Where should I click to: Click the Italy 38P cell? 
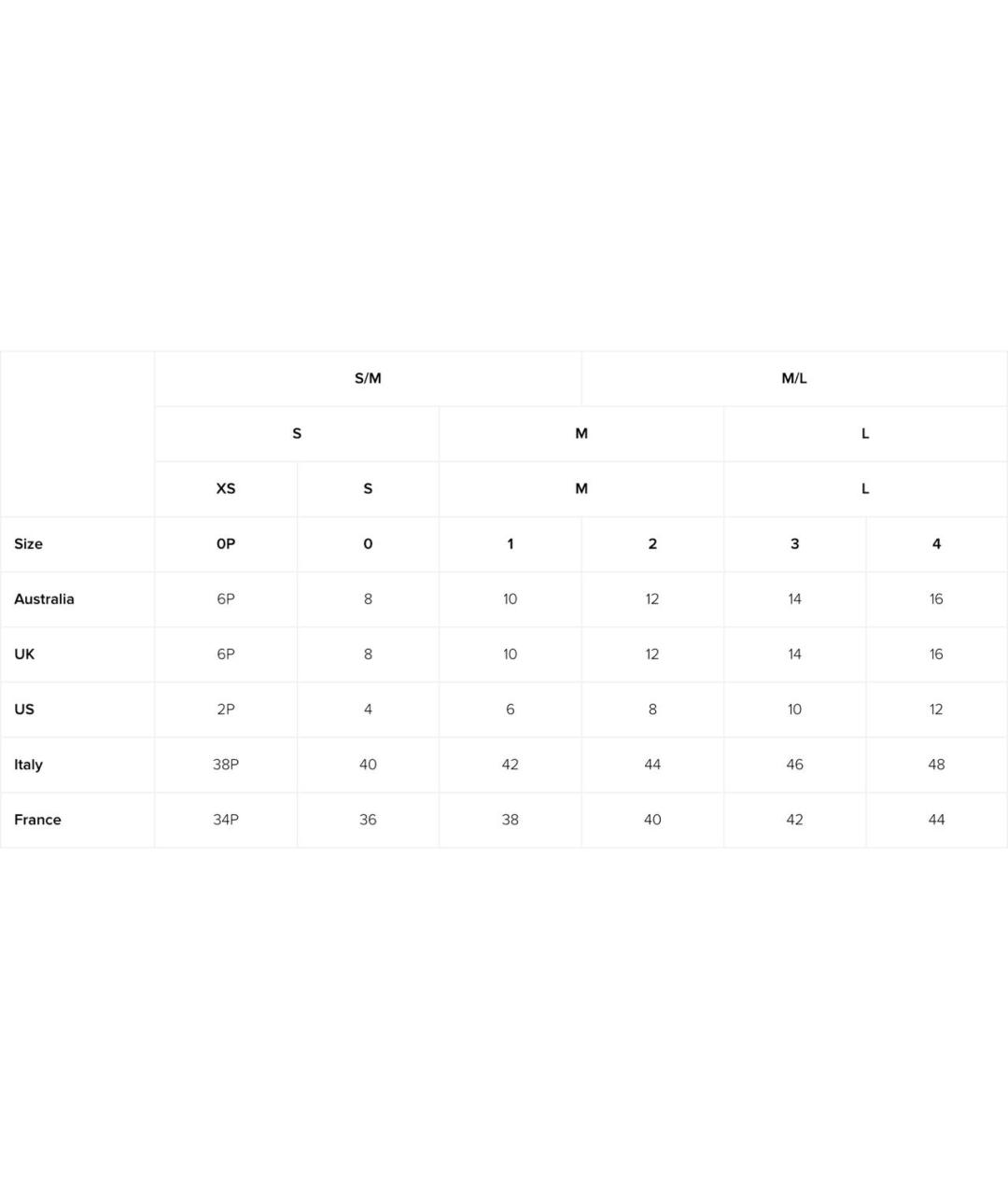point(226,764)
